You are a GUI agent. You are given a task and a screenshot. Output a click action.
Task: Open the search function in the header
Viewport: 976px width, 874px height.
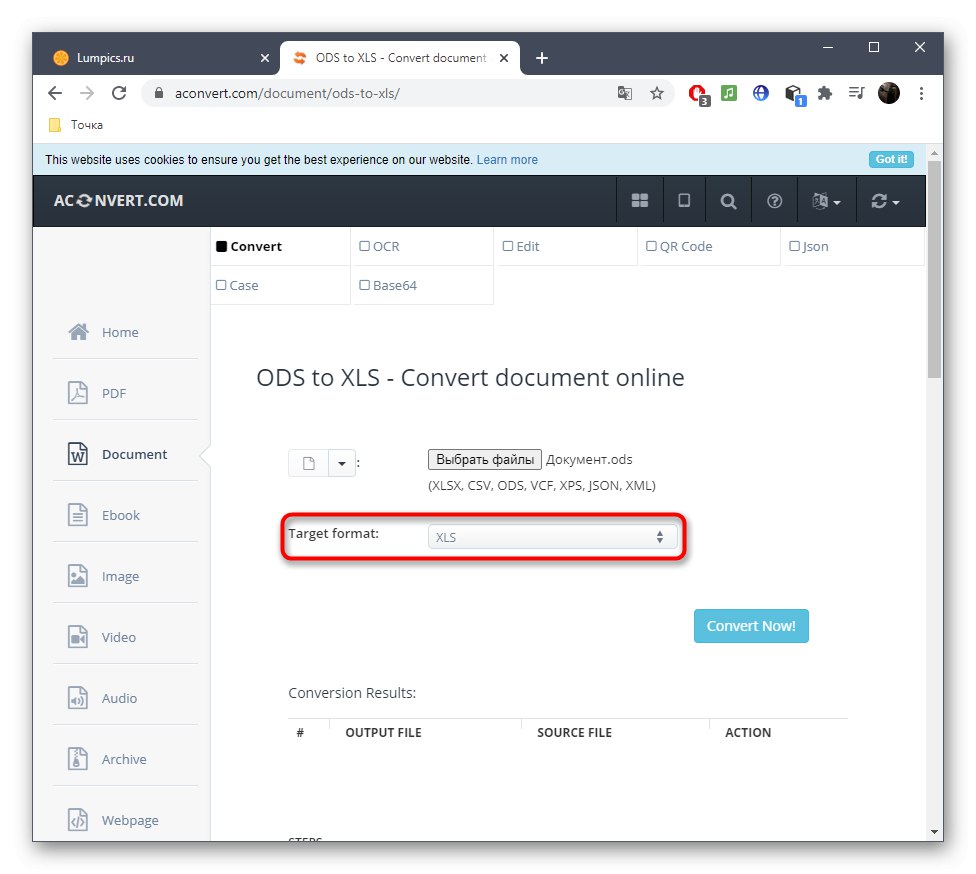(x=728, y=200)
